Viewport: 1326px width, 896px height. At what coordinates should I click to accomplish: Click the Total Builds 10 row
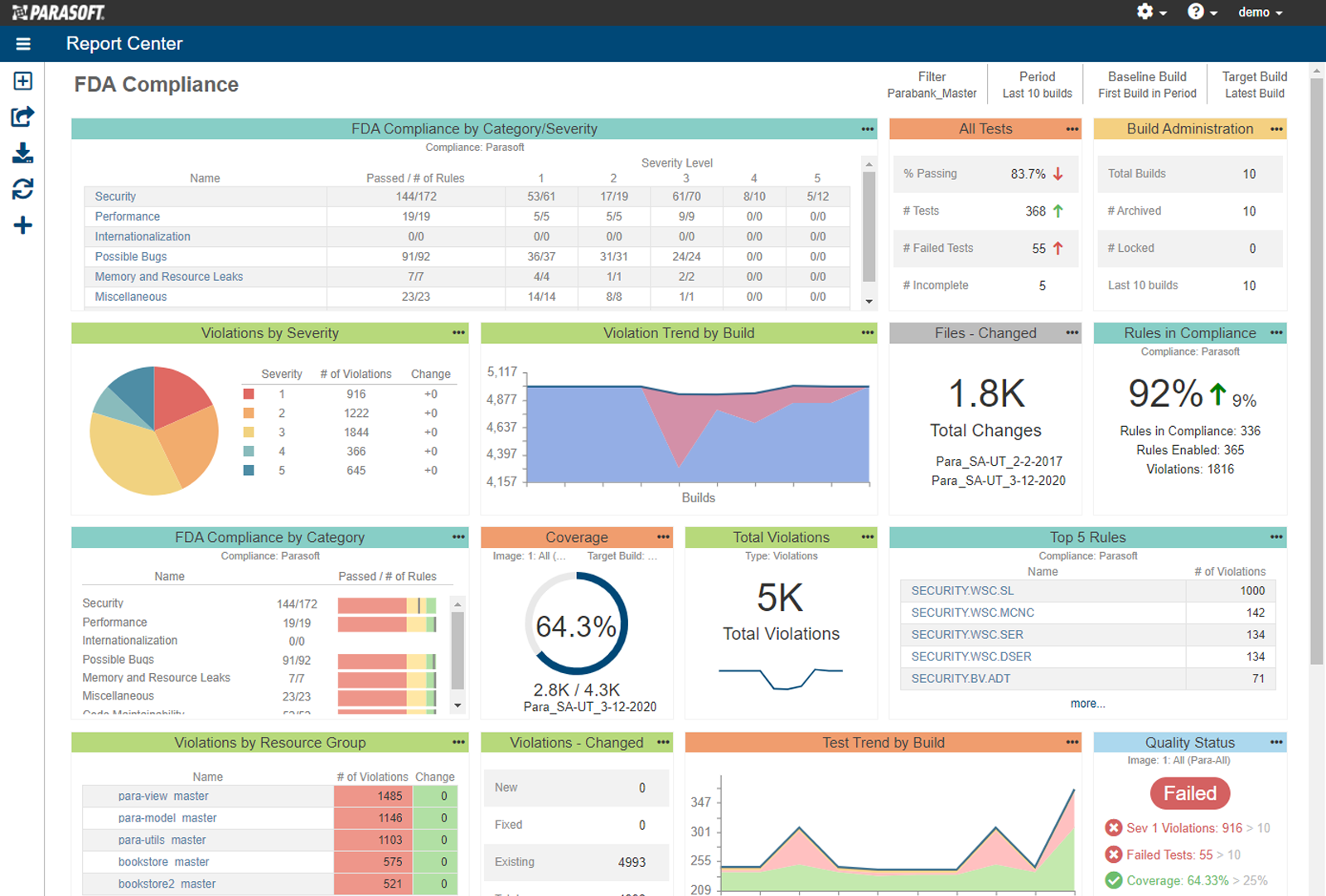click(1190, 174)
